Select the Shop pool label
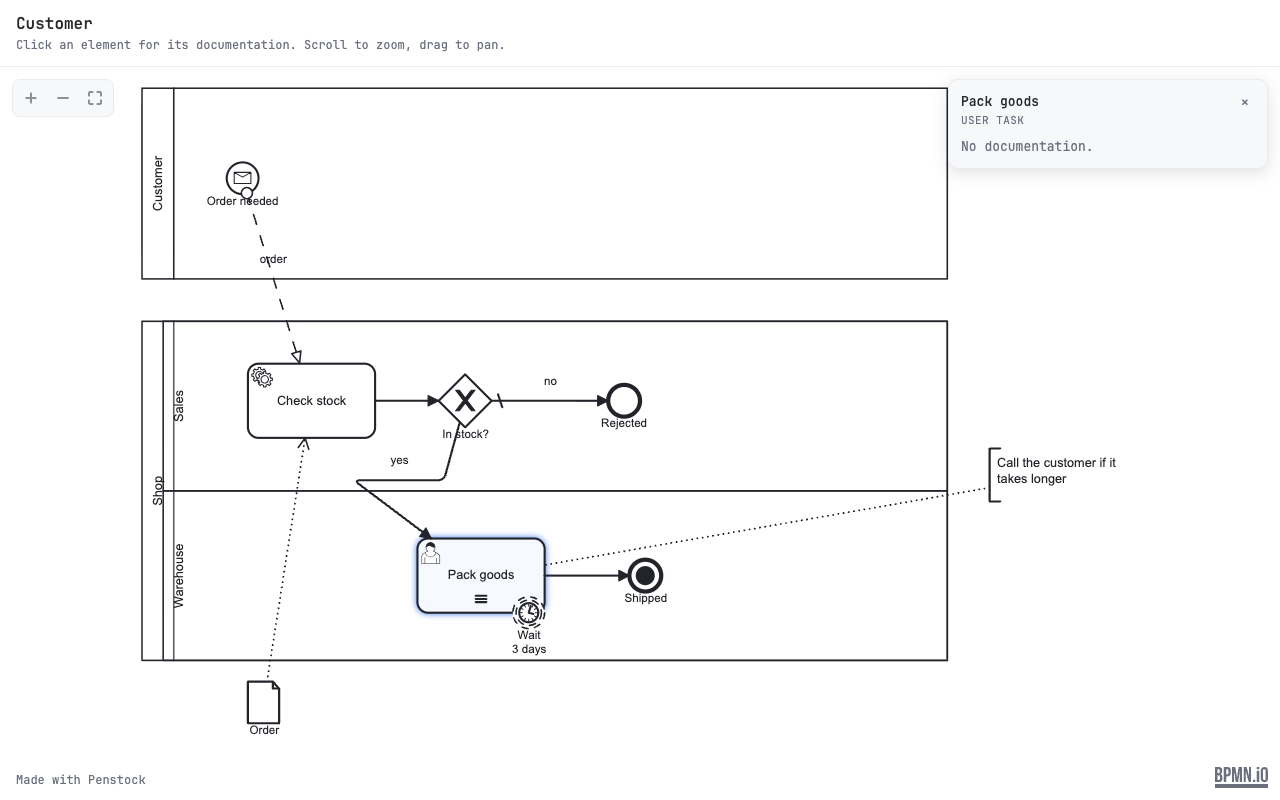1280x800 pixels. tap(158, 490)
